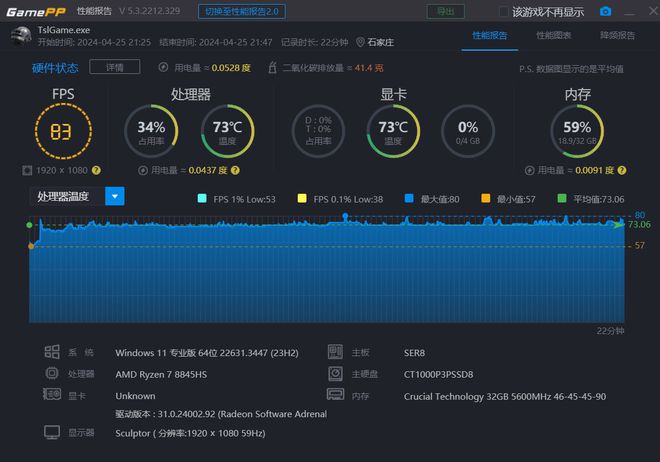Select the 处理器温度 combo box field

[77, 196]
